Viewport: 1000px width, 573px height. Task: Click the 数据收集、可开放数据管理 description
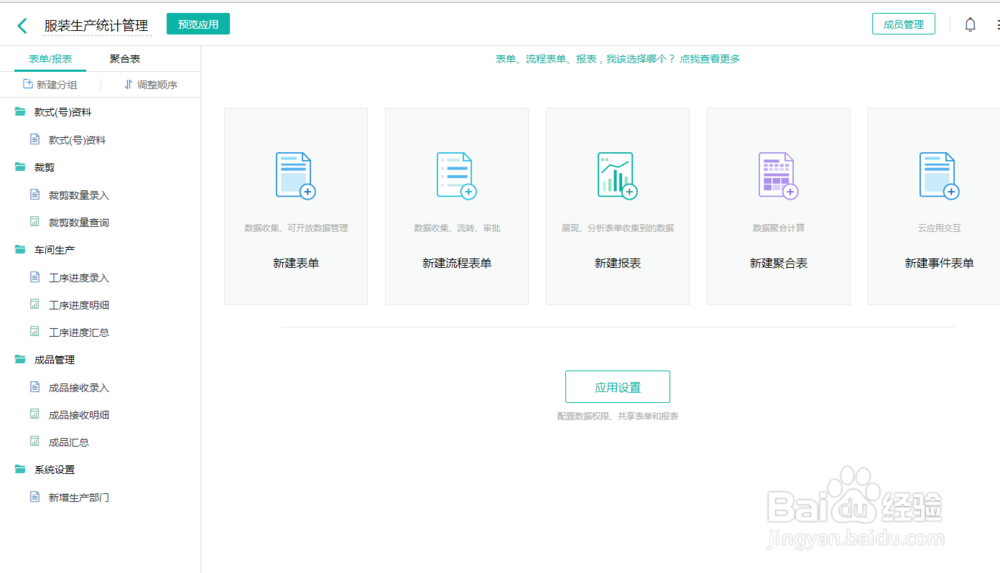point(296,228)
